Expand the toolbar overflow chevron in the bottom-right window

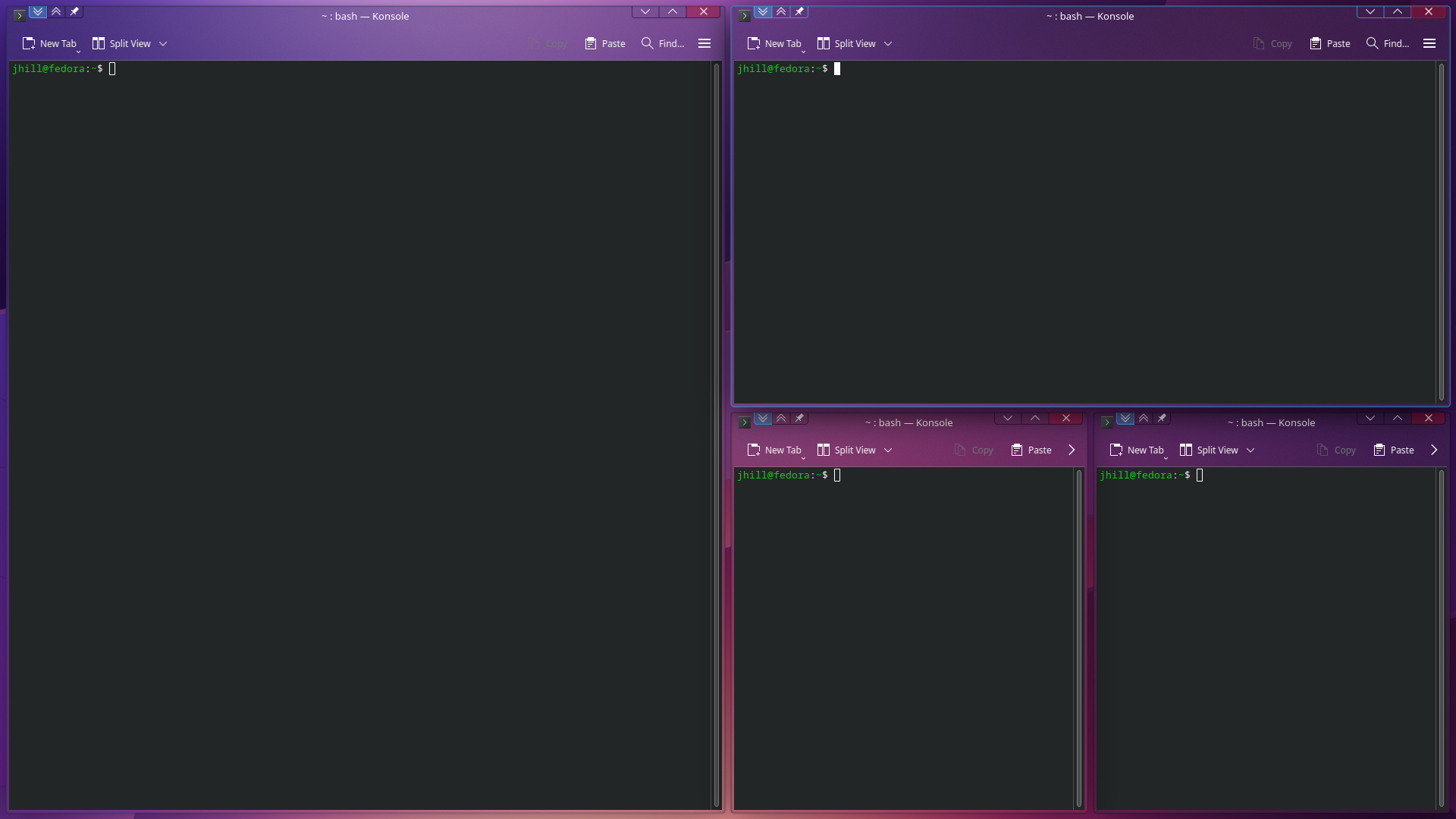pos(1434,450)
